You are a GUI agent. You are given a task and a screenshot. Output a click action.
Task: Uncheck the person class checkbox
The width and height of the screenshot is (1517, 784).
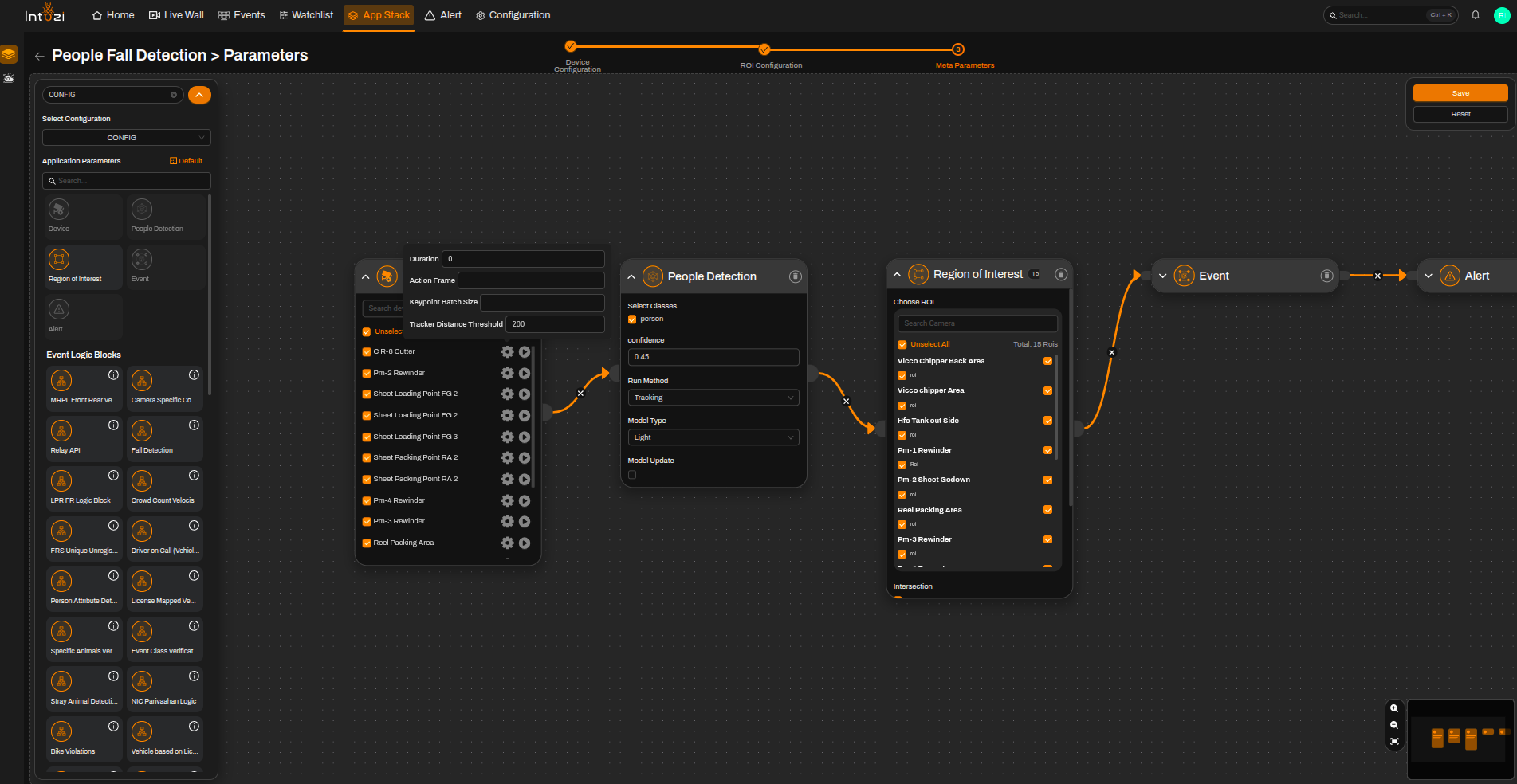632,319
